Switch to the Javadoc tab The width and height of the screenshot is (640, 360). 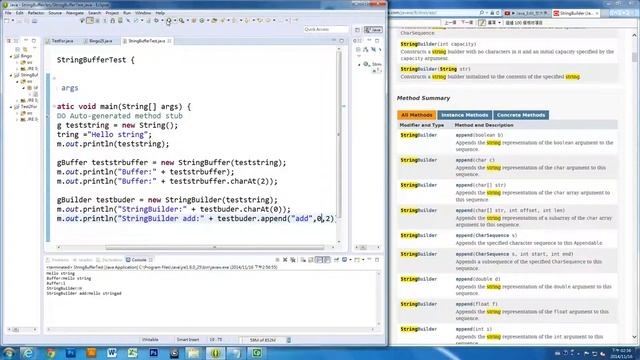(83, 260)
